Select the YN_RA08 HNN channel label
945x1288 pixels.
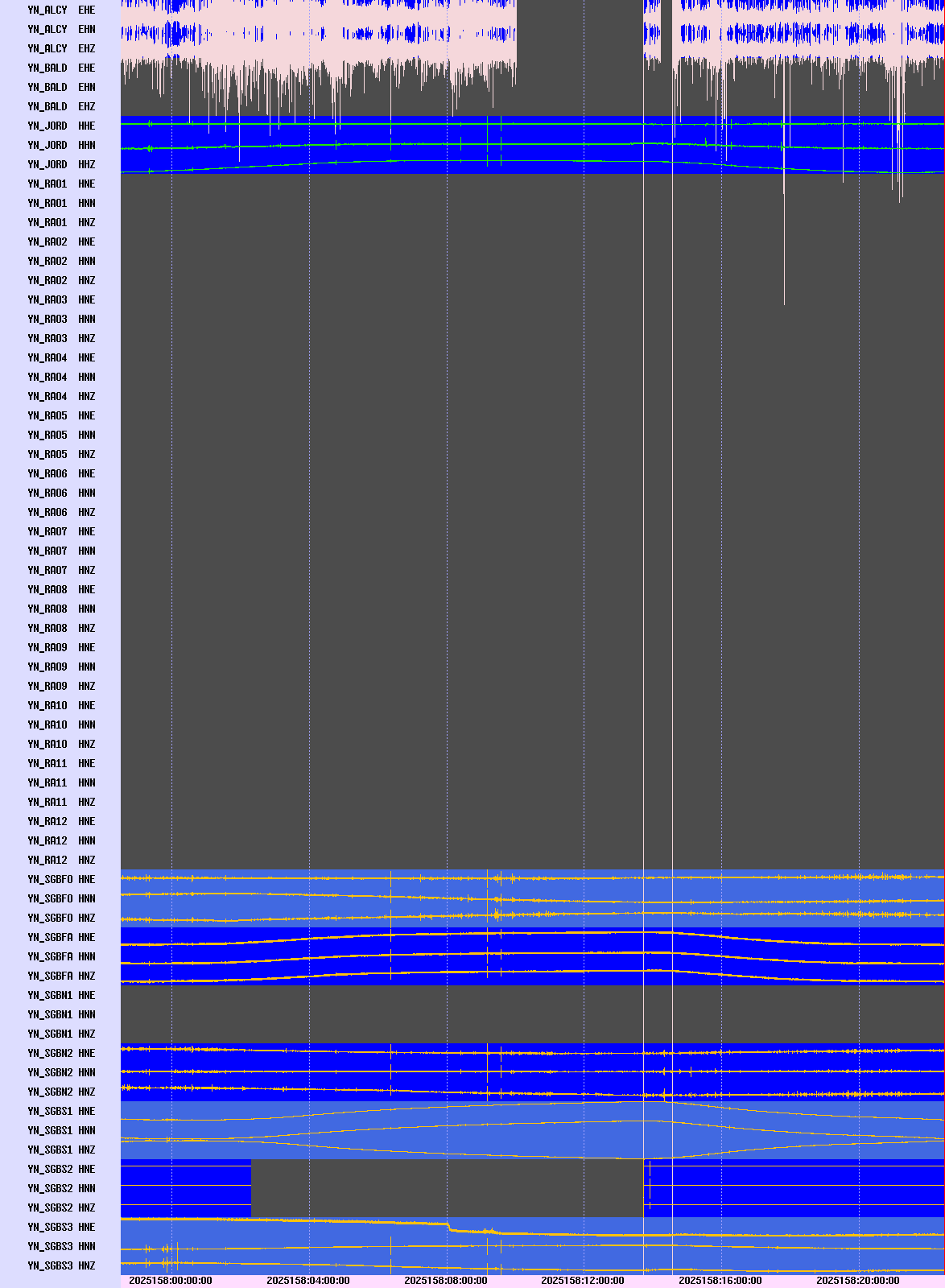[61, 609]
